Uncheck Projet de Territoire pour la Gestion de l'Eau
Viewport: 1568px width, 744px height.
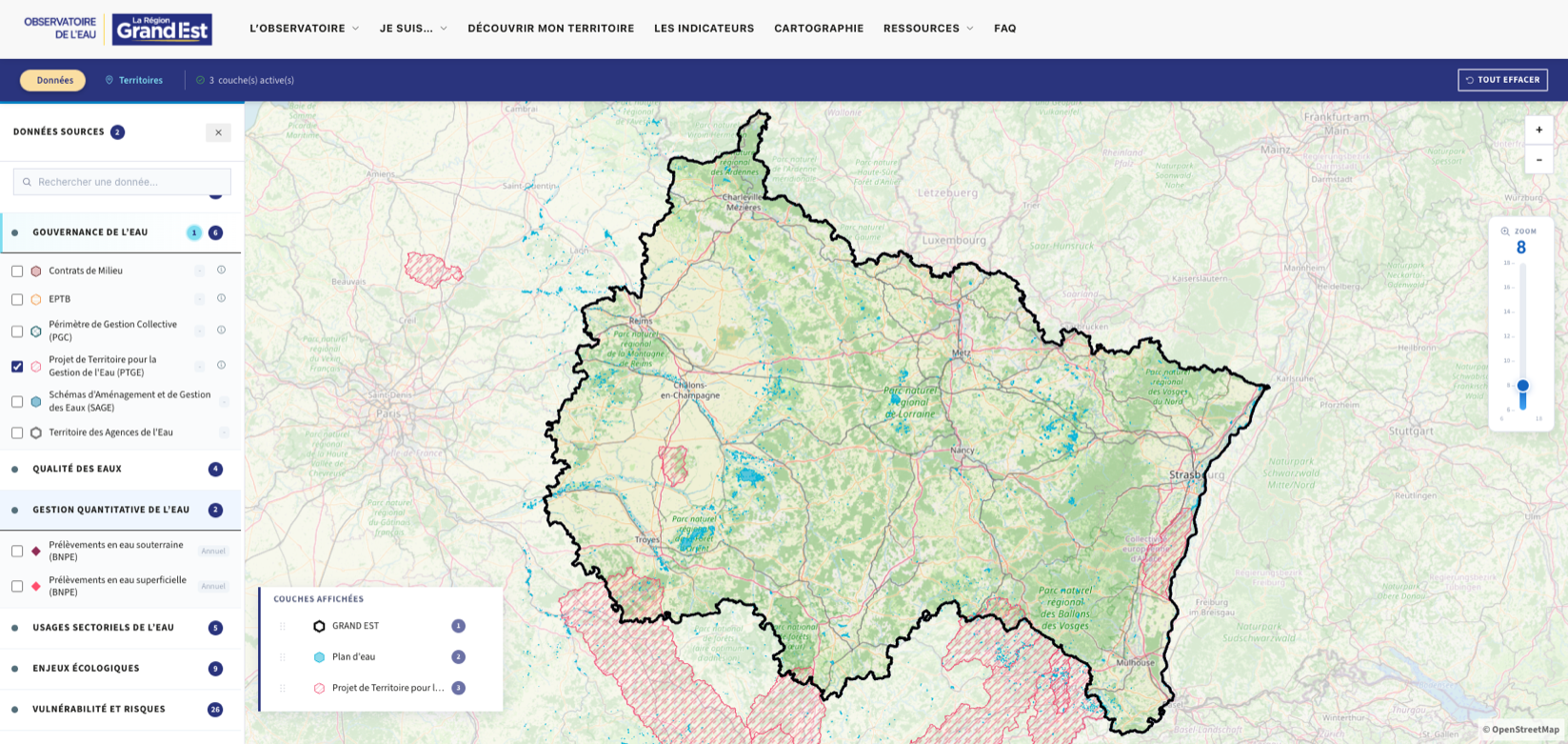pyautogui.click(x=17, y=366)
